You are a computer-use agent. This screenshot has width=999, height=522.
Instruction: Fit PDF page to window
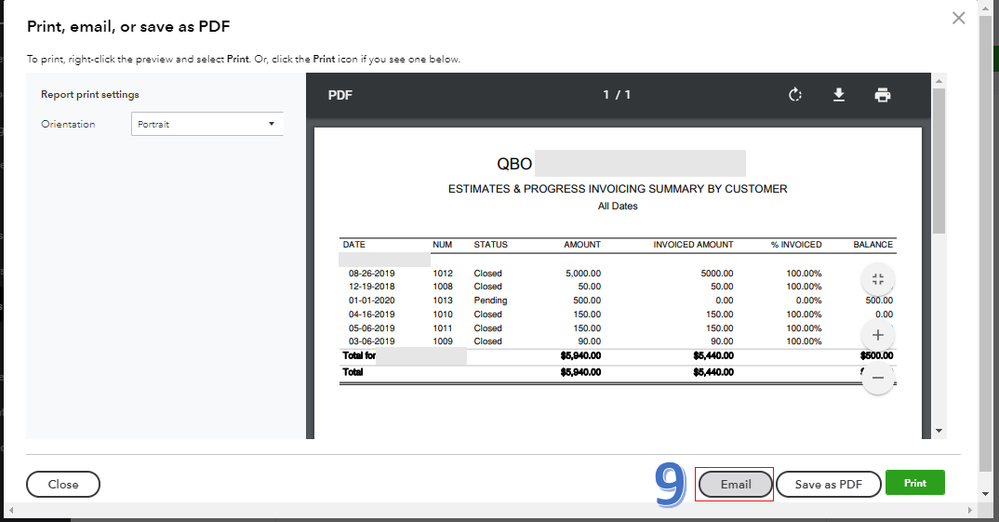pos(878,279)
